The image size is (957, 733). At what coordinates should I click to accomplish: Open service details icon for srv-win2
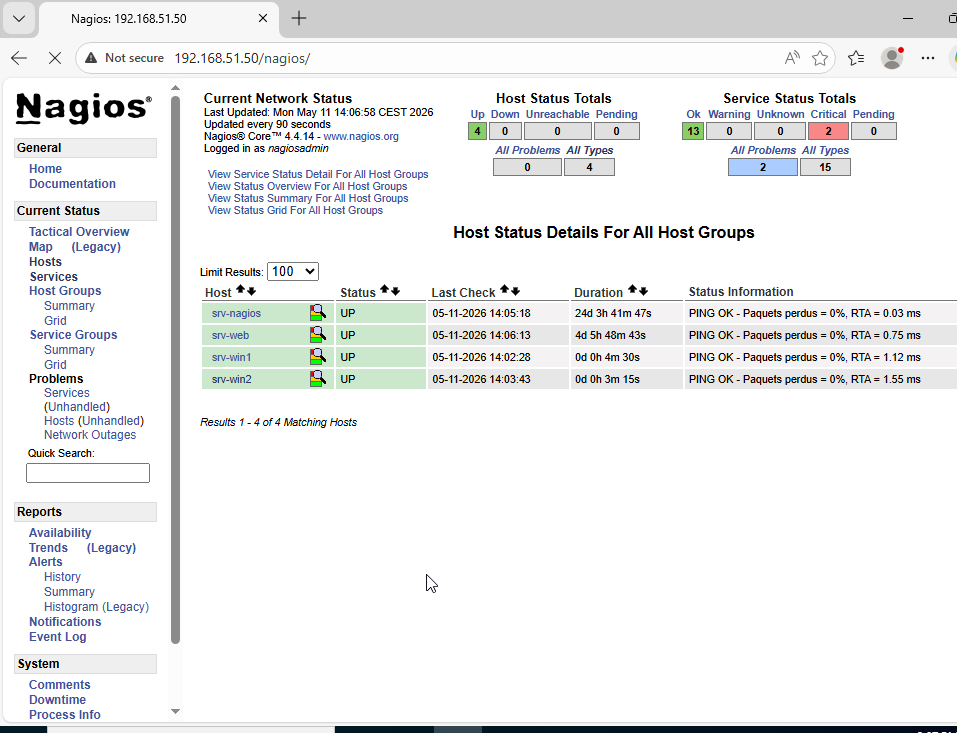coord(317,379)
